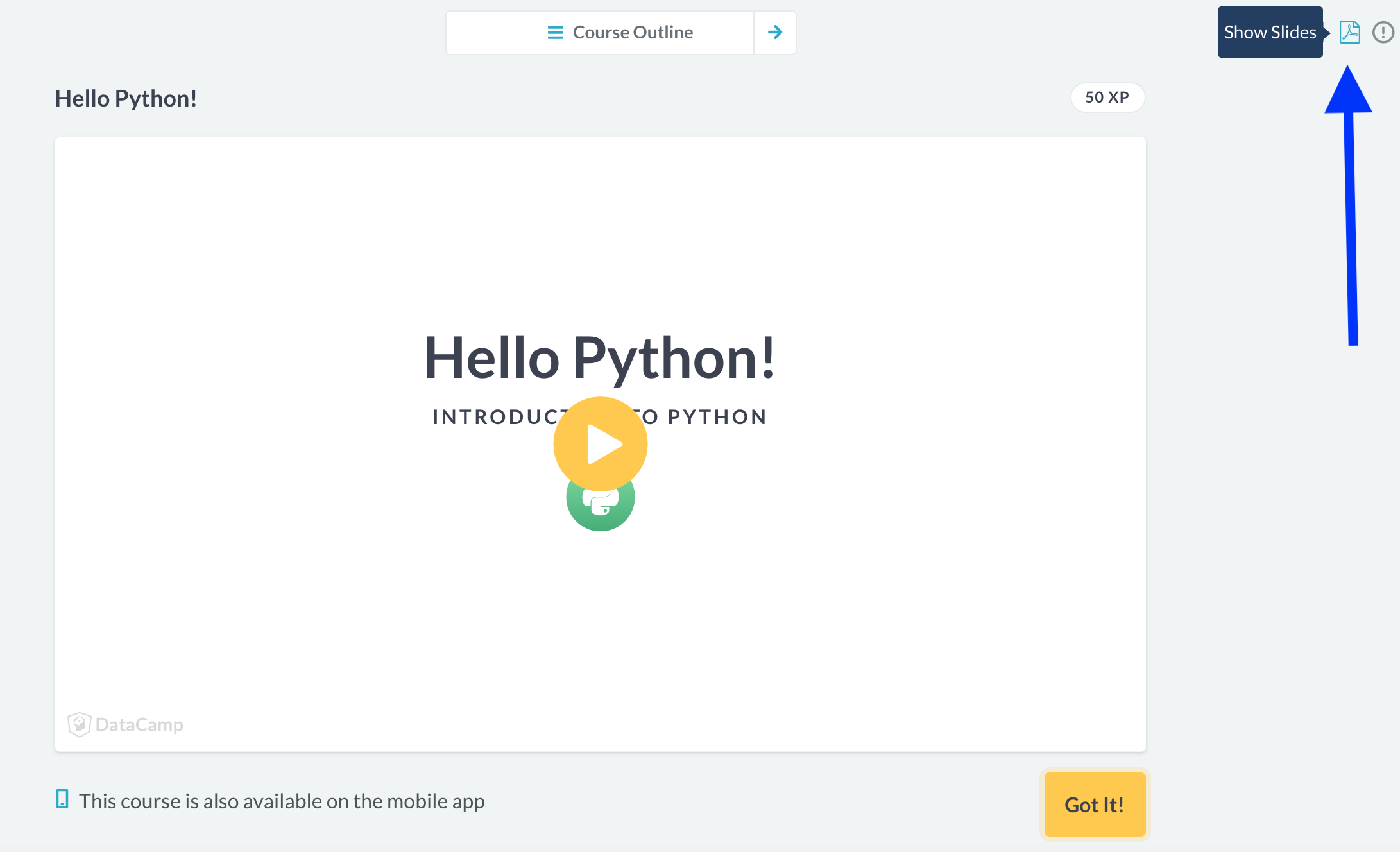Click the 50 XP badge
1400x852 pixels.
coord(1107,98)
